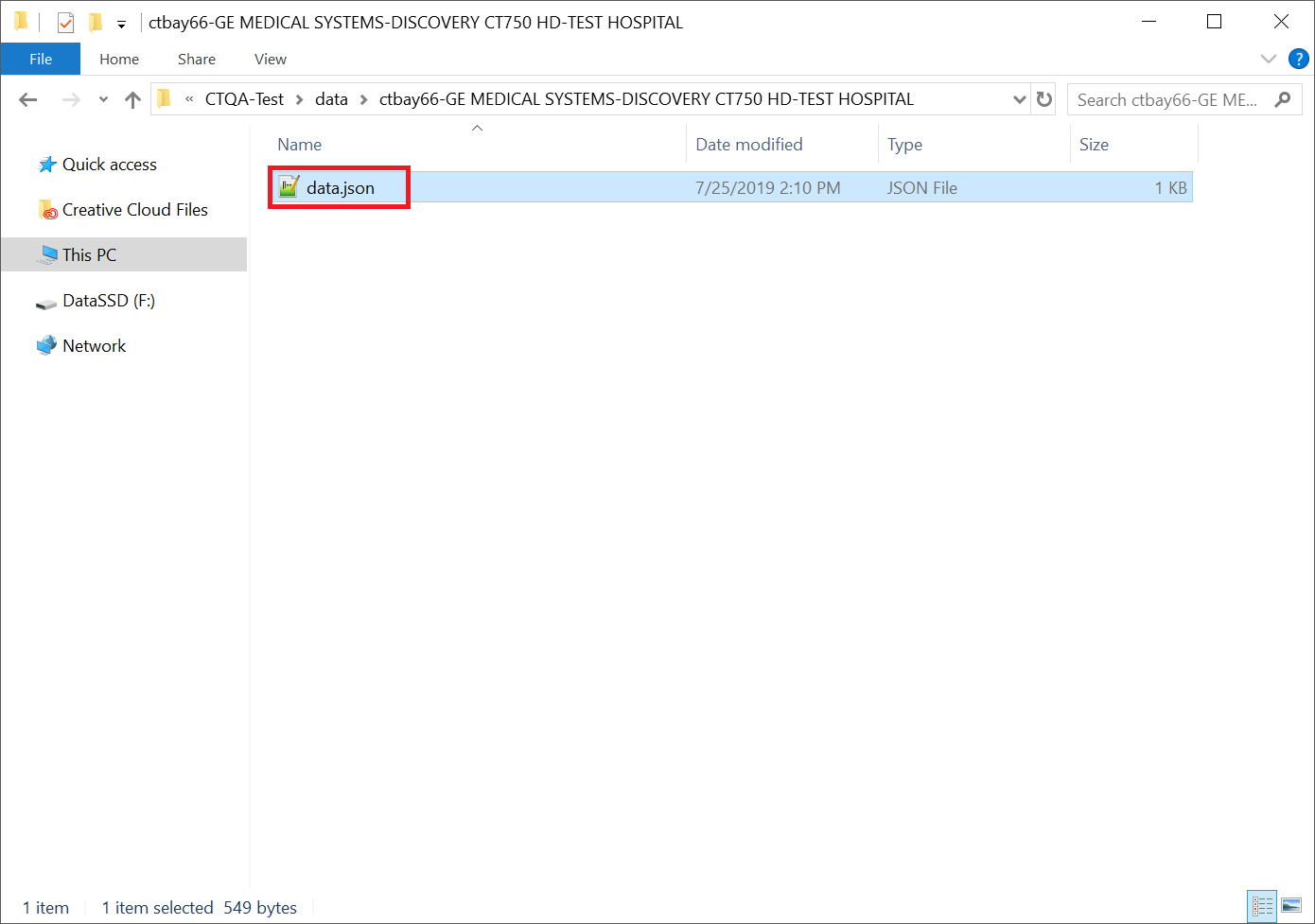Open Explorer Help question mark
The image size is (1315, 924).
point(1299,59)
